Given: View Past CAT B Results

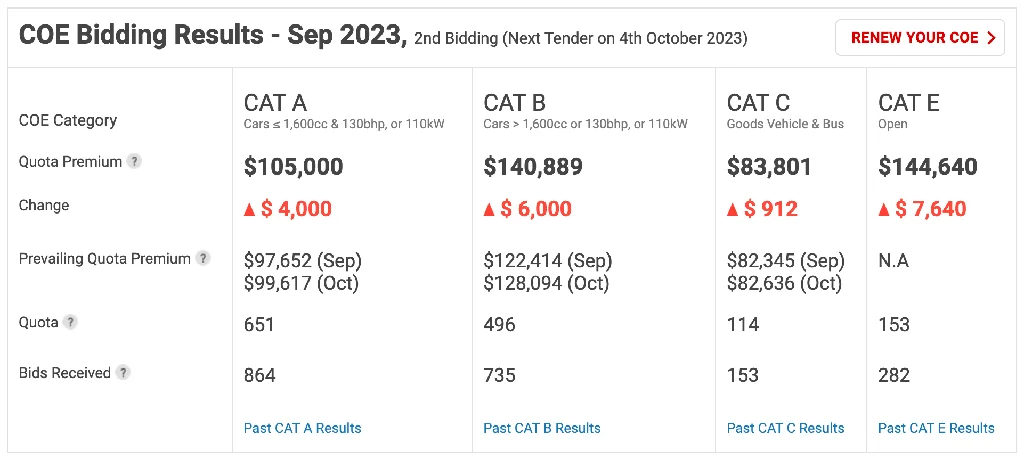Looking at the screenshot, I should click(x=542, y=428).
